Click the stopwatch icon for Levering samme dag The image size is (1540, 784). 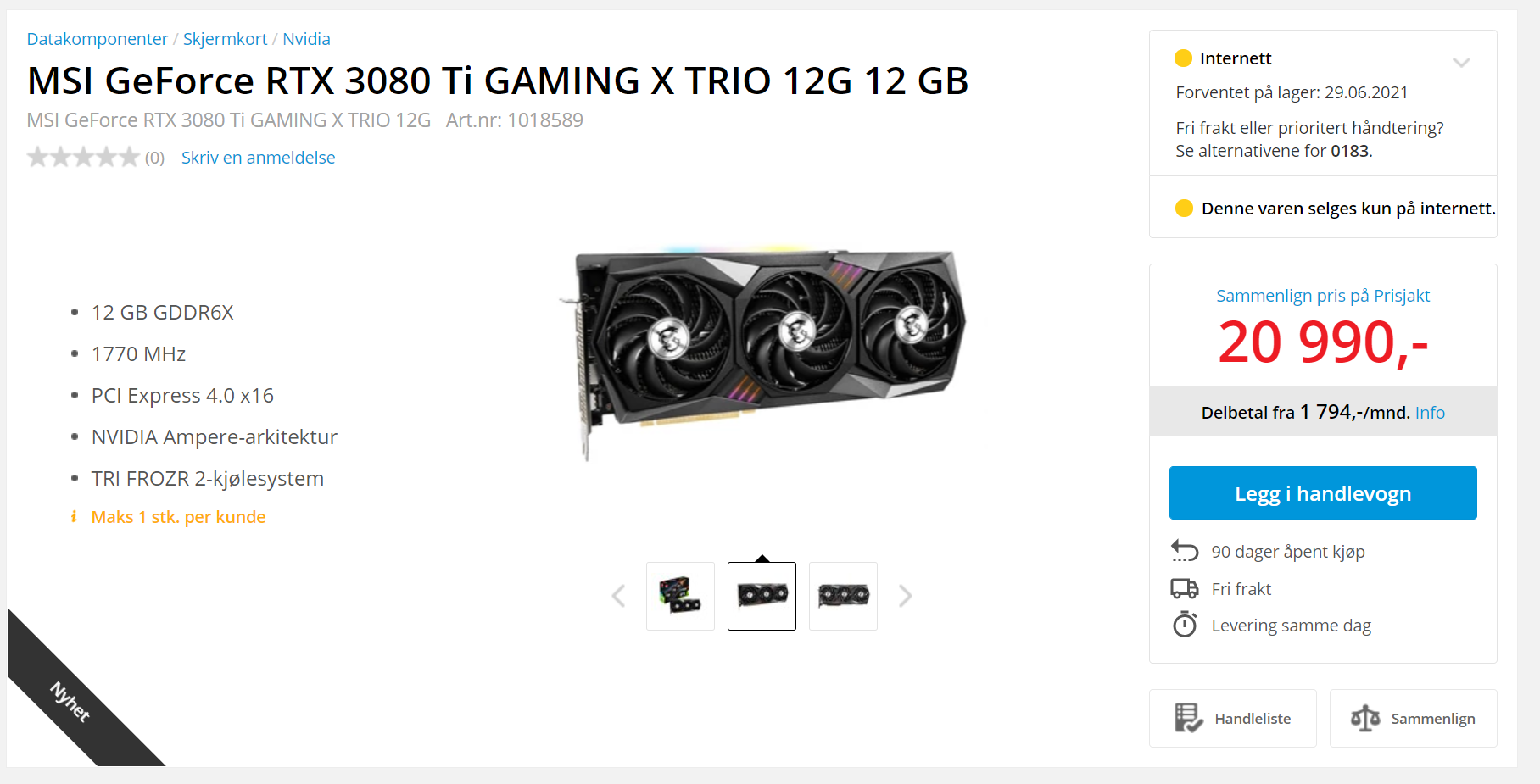(x=1185, y=625)
